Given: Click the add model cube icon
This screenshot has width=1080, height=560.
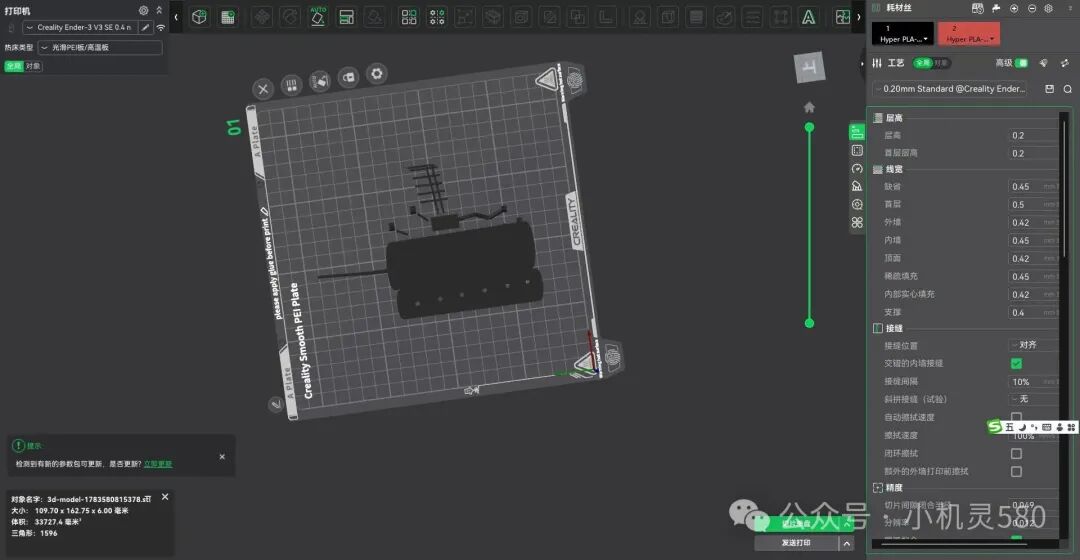Looking at the screenshot, I should pyautogui.click(x=200, y=17).
